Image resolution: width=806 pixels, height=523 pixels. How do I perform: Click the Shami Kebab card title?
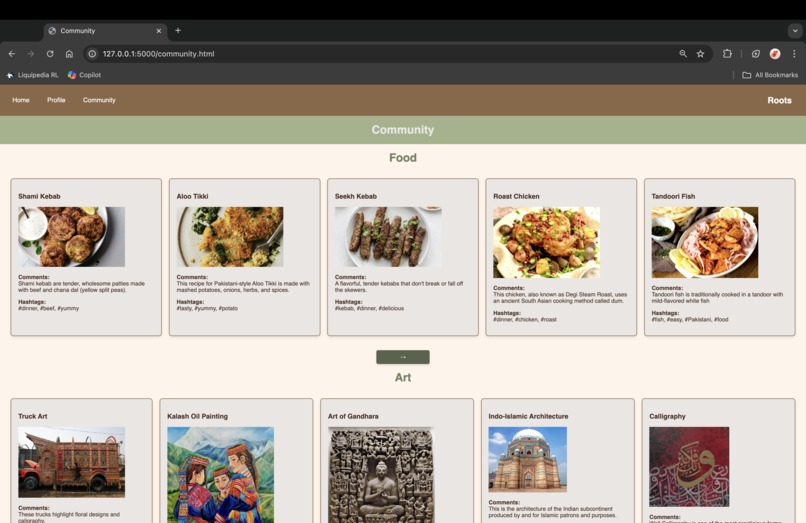coord(39,196)
